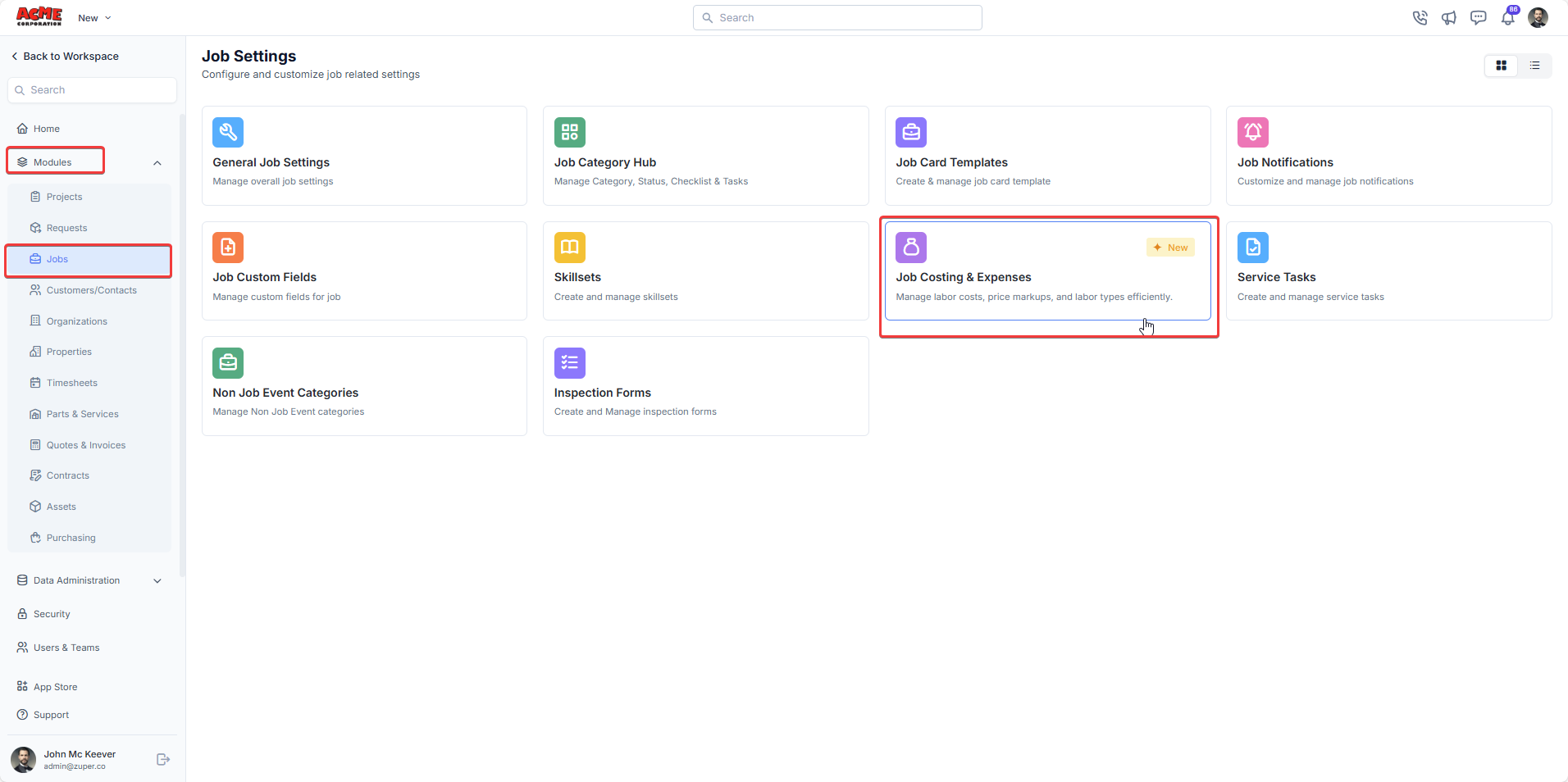1568x782 pixels.
Task: Open Job Category Hub card title
Action: [x=605, y=162]
